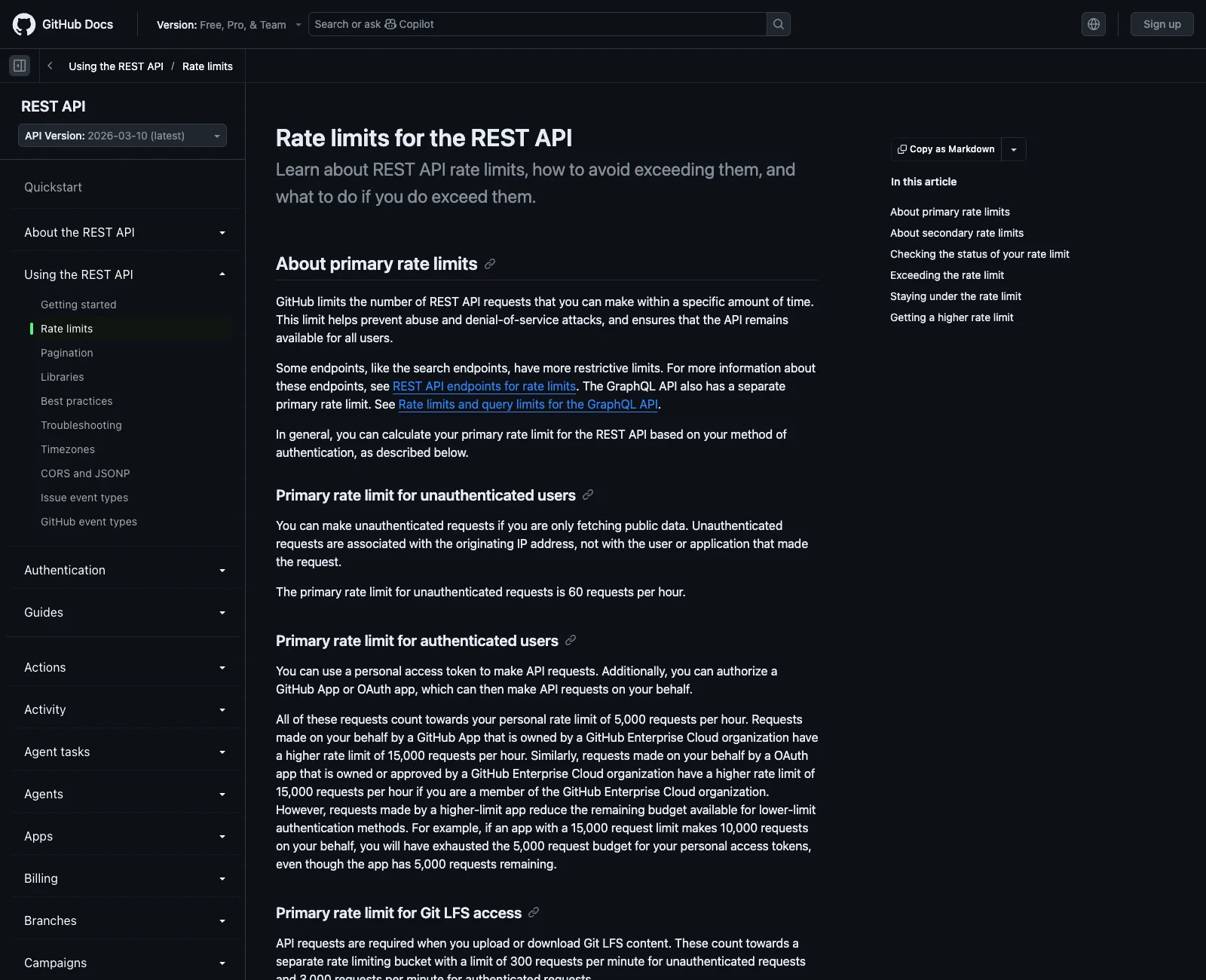Click the Copy as Markdown button
This screenshot has height=980, width=1206.
point(946,149)
